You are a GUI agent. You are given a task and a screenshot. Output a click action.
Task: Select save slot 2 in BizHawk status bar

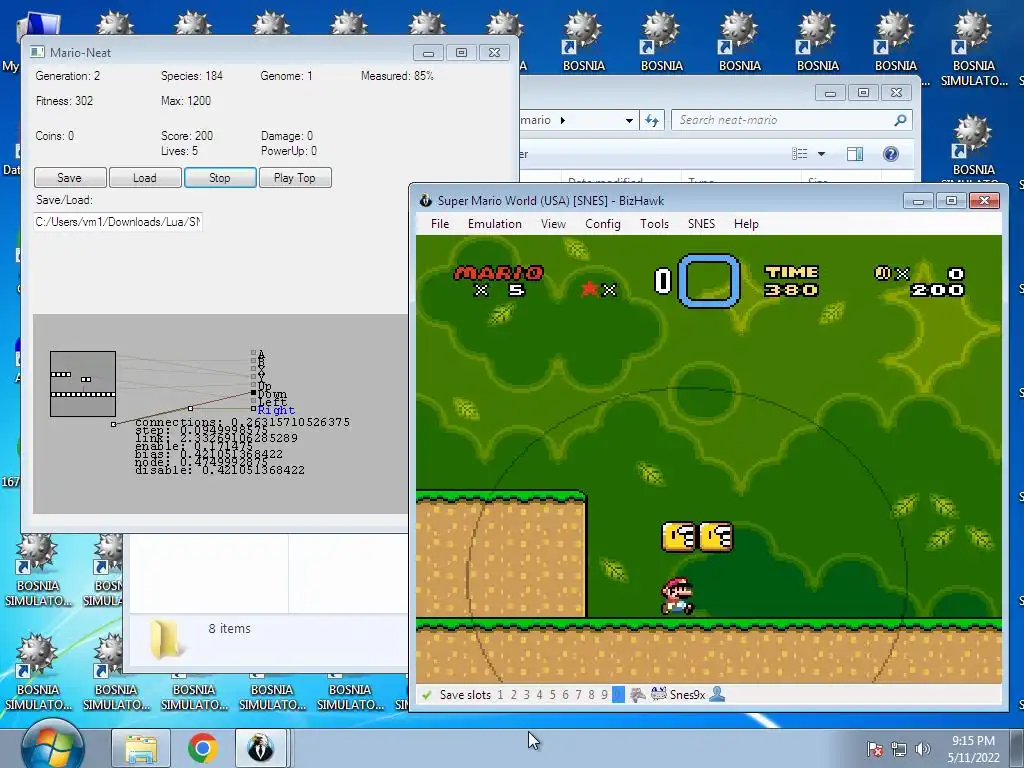click(513, 695)
